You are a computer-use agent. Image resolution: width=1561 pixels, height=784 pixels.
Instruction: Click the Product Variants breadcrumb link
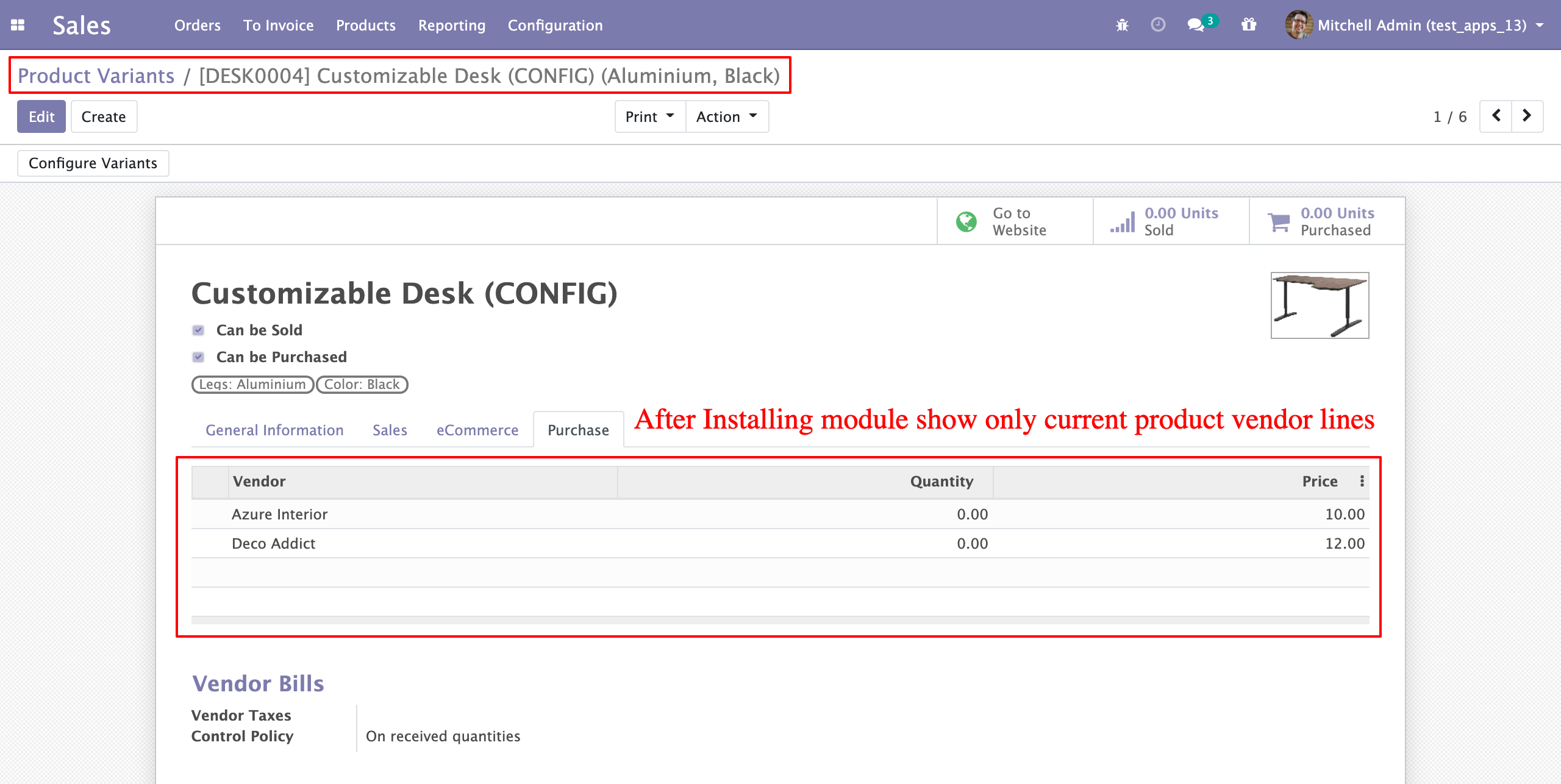(96, 76)
